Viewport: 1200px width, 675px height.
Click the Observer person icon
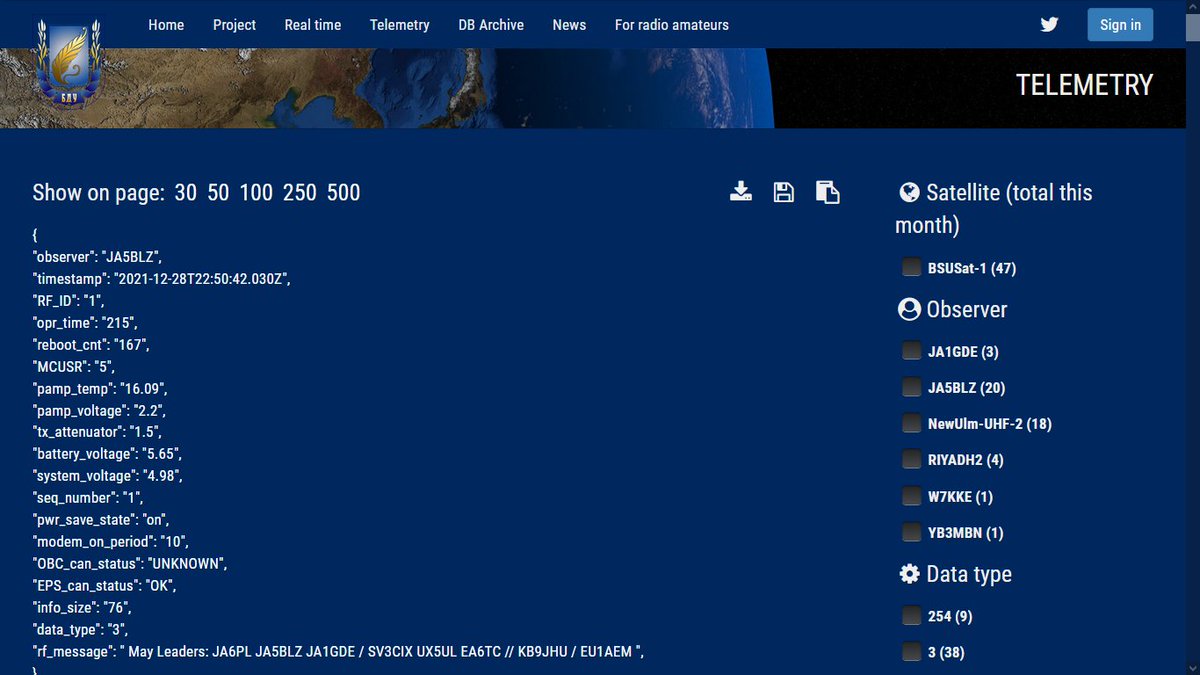909,309
